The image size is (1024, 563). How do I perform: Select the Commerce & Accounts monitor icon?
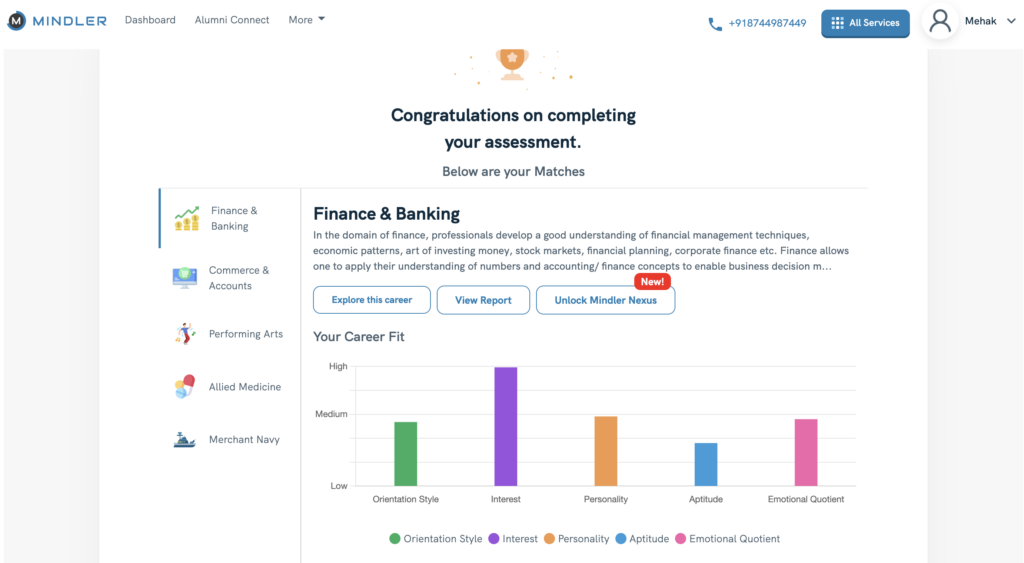(x=185, y=278)
